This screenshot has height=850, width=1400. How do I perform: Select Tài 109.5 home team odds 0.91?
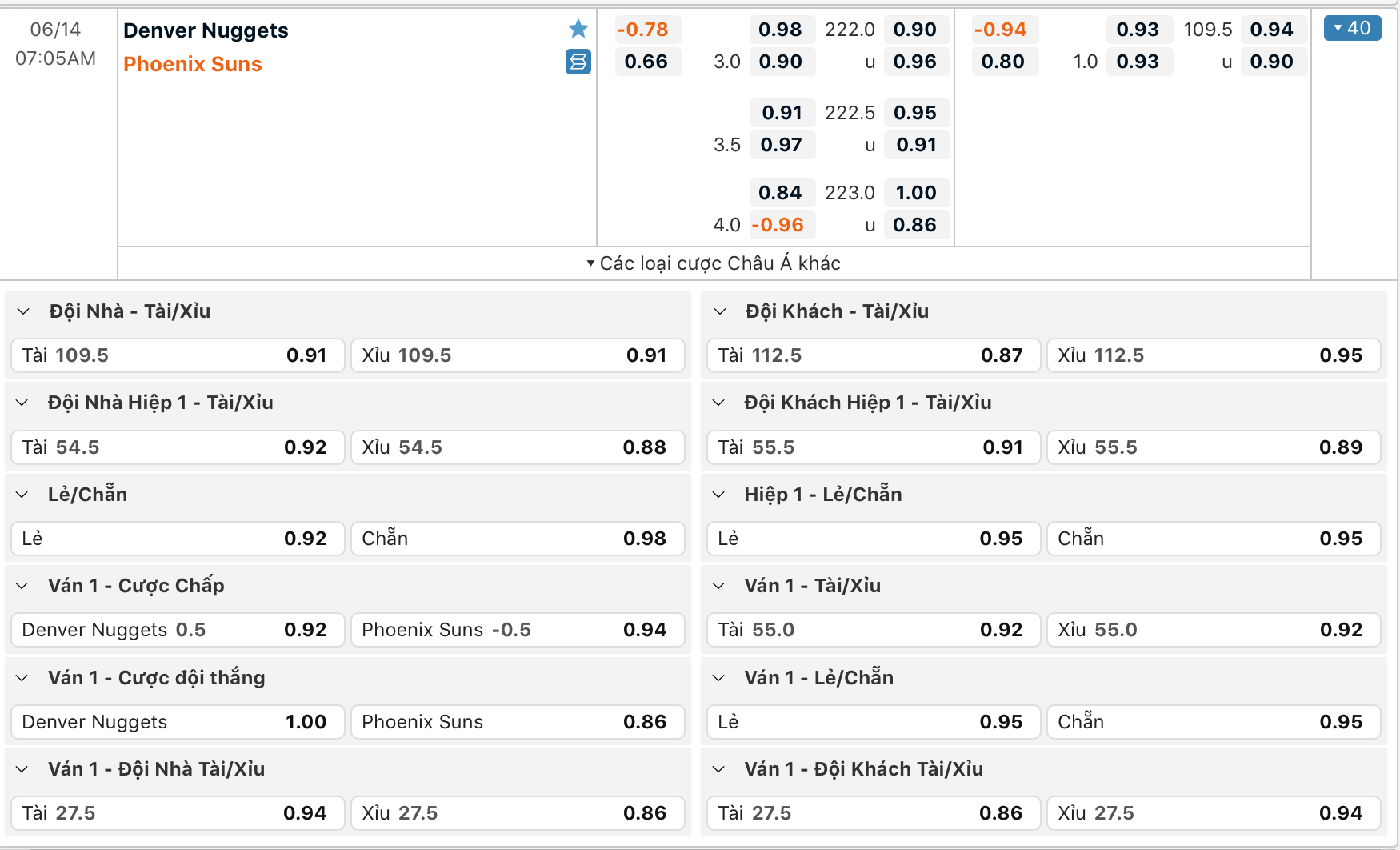pyautogui.click(x=178, y=355)
